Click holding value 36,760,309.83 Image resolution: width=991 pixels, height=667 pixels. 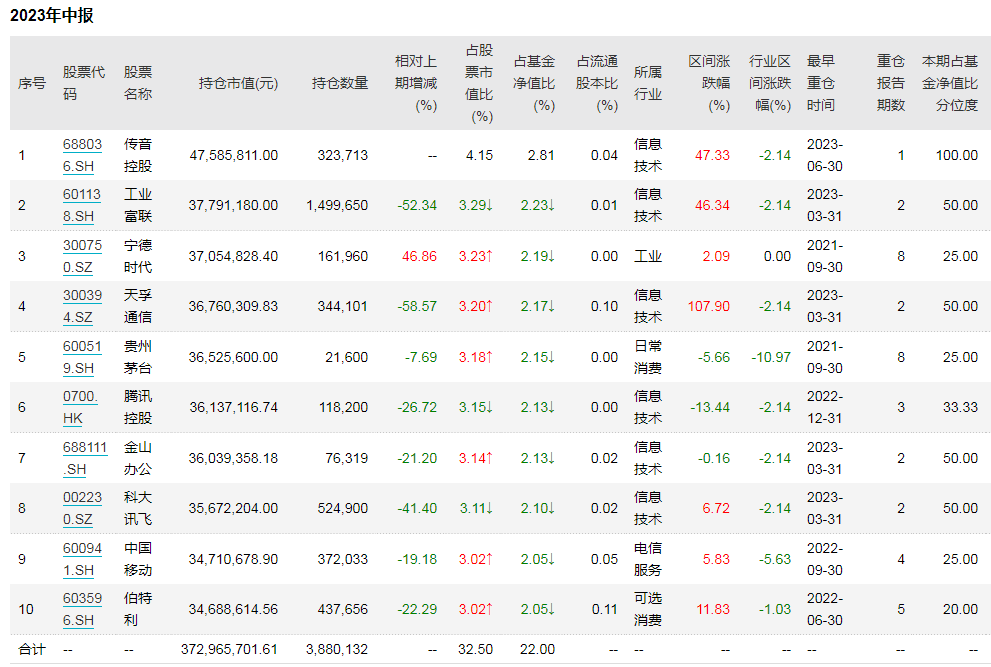pos(233,306)
